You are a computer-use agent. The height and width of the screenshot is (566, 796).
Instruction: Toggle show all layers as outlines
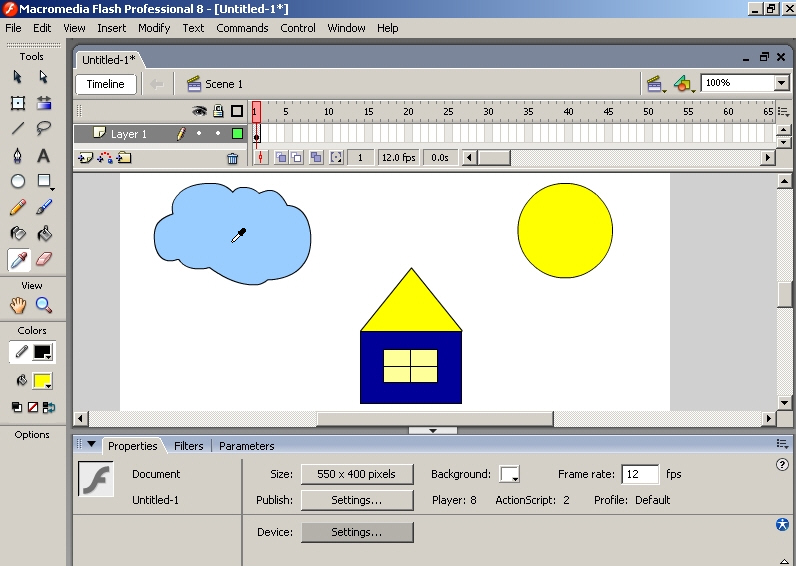pos(237,111)
